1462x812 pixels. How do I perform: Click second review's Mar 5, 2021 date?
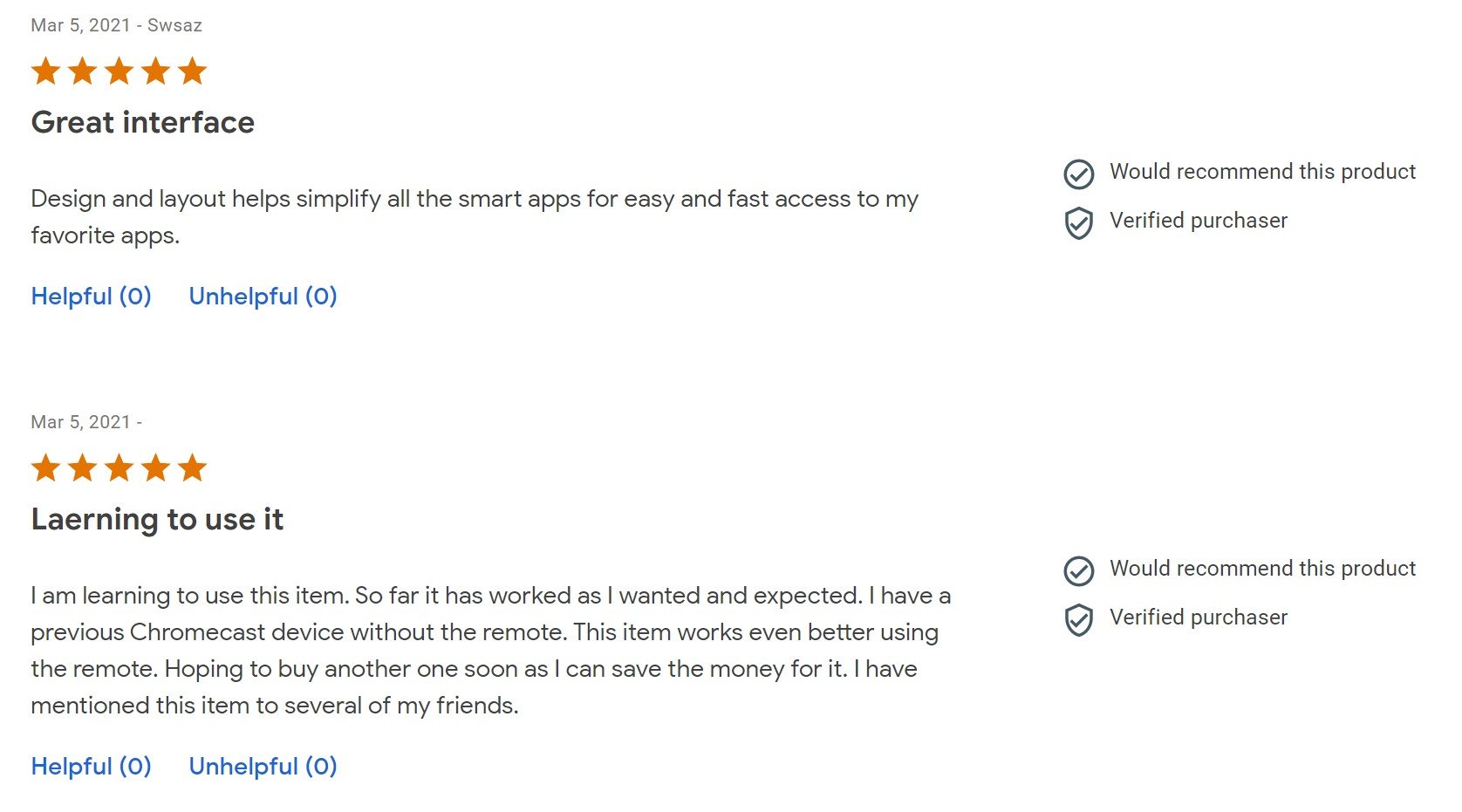pyautogui.click(x=80, y=422)
